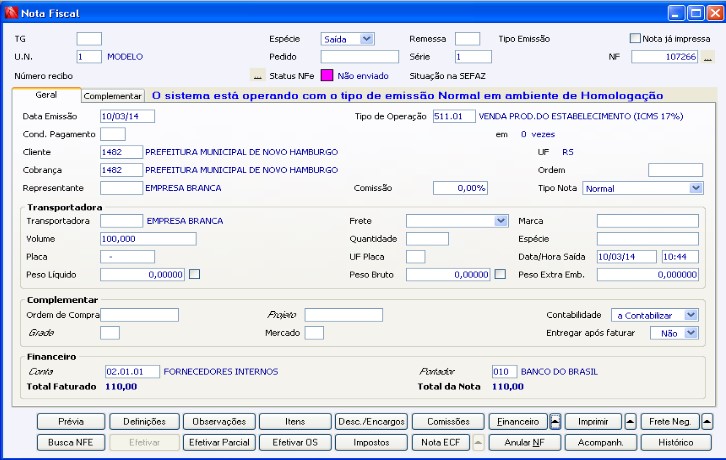Click the Nota Fiscal app icon in title bar
Image resolution: width=726 pixels, height=460 pixels.
11,13
